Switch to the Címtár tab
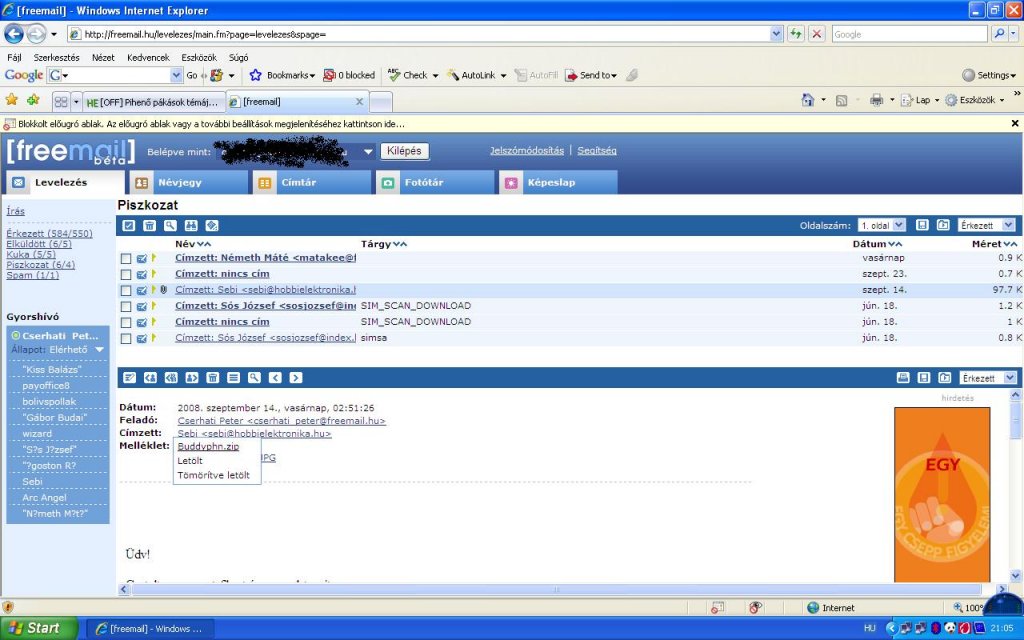This screenshot has width=1024, height=640. (312, 182)
